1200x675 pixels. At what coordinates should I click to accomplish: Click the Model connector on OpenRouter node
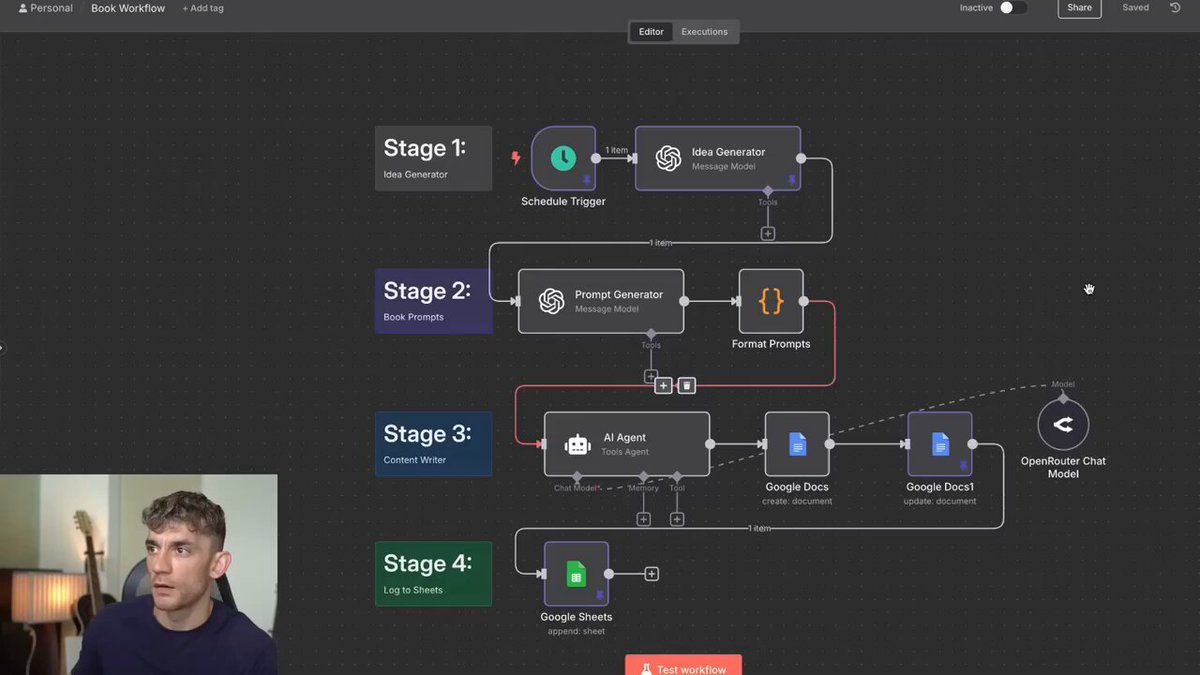pyautogui.click(x=1063, y=398)
